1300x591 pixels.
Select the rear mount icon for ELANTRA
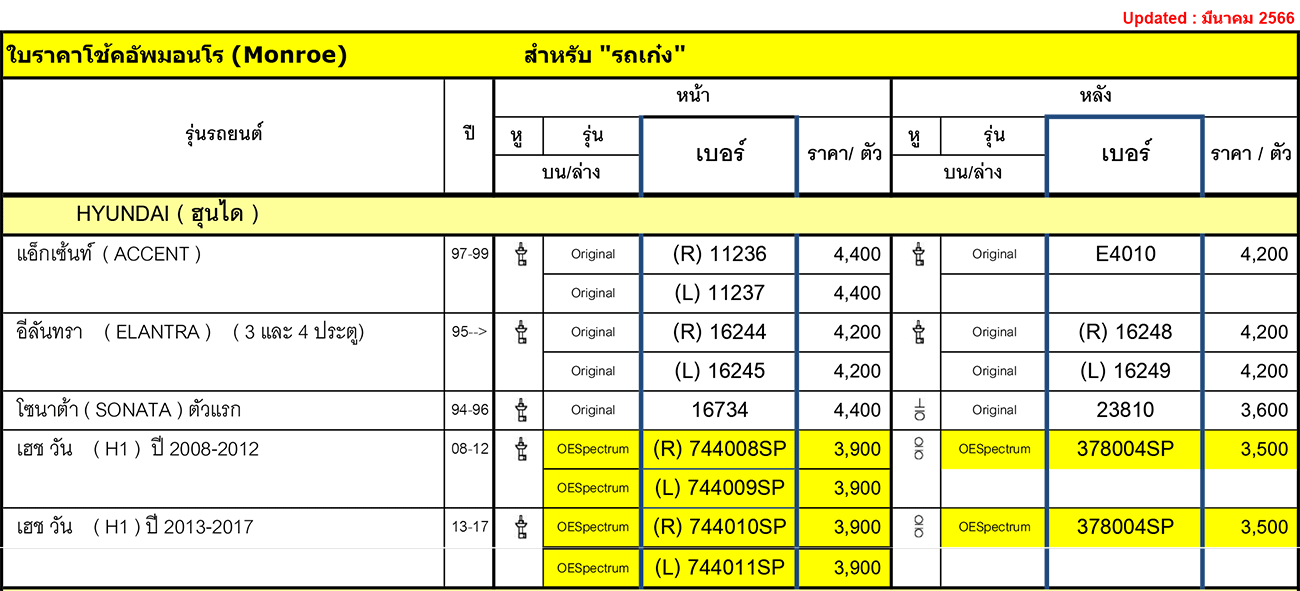[x=918, y=332]
